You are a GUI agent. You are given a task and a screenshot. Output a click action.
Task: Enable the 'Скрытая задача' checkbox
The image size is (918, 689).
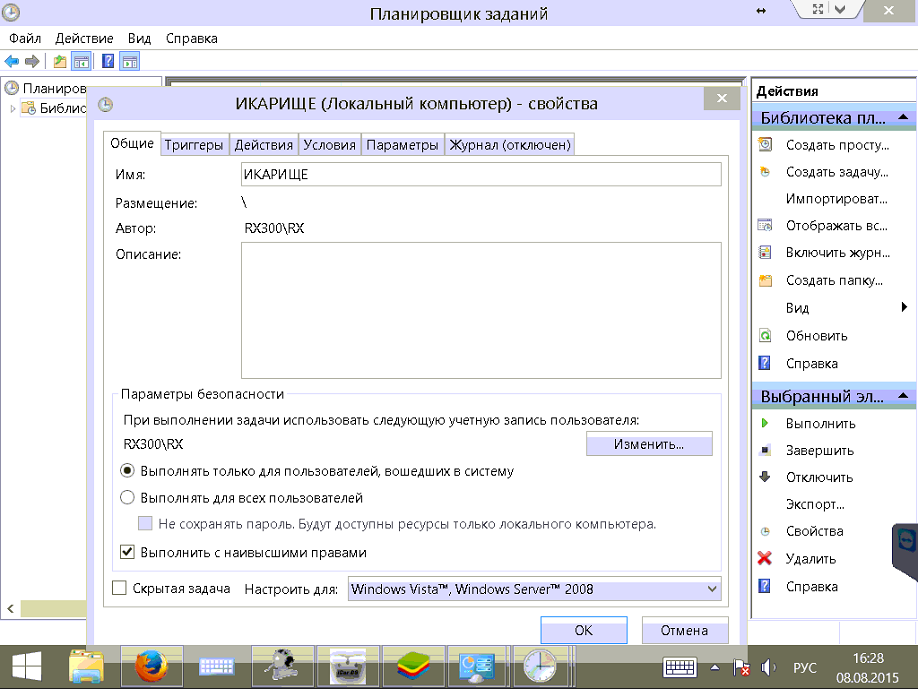[x=120, y=589]
